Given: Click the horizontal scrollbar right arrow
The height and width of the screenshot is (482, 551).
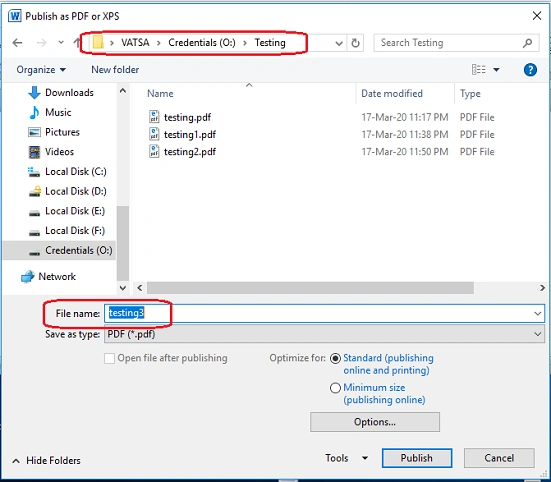Looking at the screenshot, I should coord(543,288).
